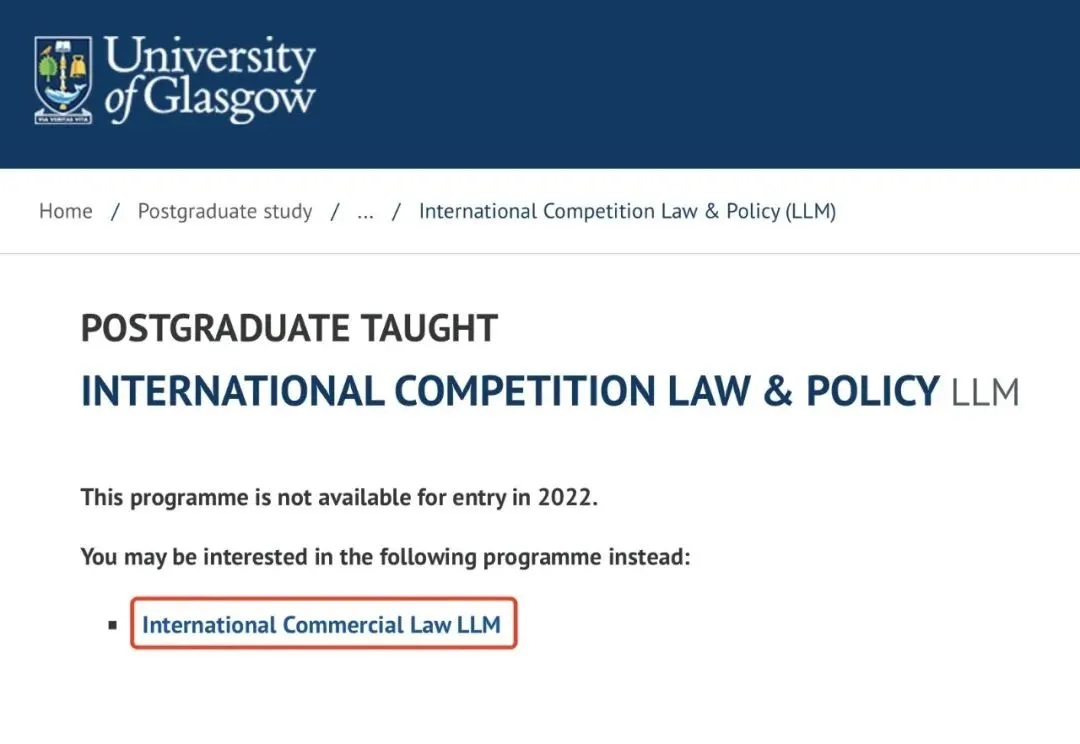This screenshot has height=744, width=1080.
Task: Click the "POSTGRADUATE TAUGHT" heading
Action: (289, 328)
